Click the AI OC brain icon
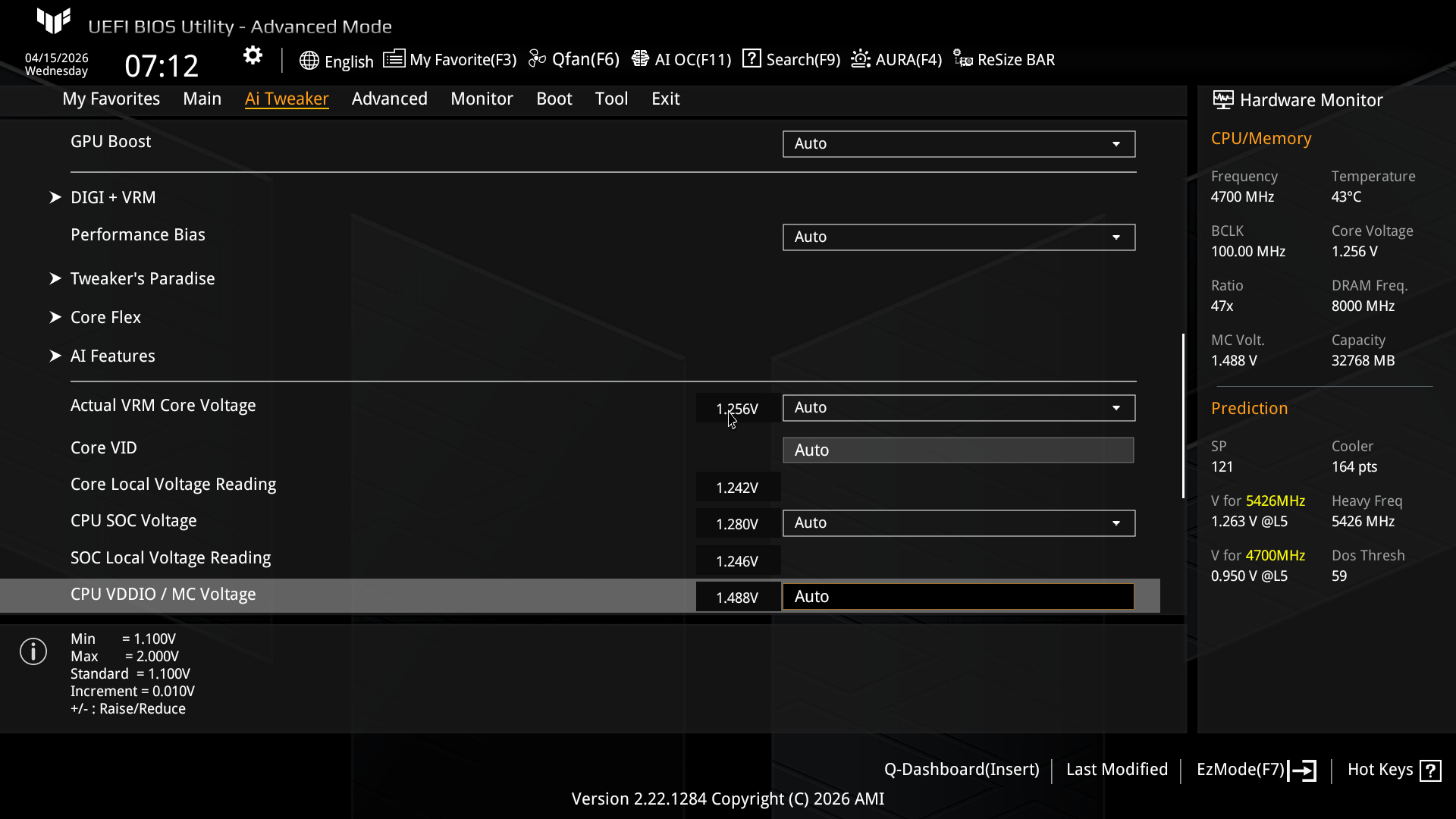Image resolution: width=1456 pixels, height=819 pixels. click(x=640, y=59)
